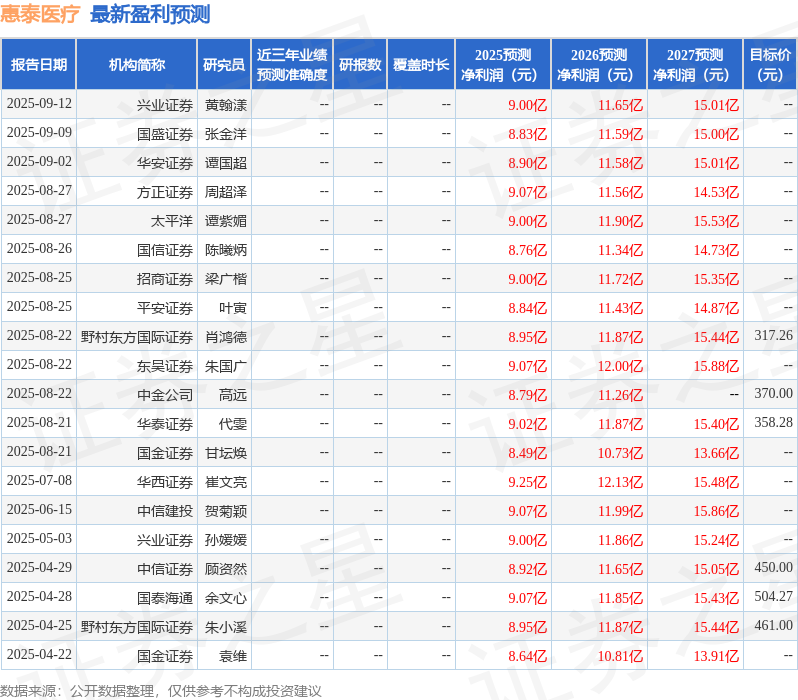Click 华安证券 institution cell
The width and height of the screenshot is (798, 700).
click(165, 163)
